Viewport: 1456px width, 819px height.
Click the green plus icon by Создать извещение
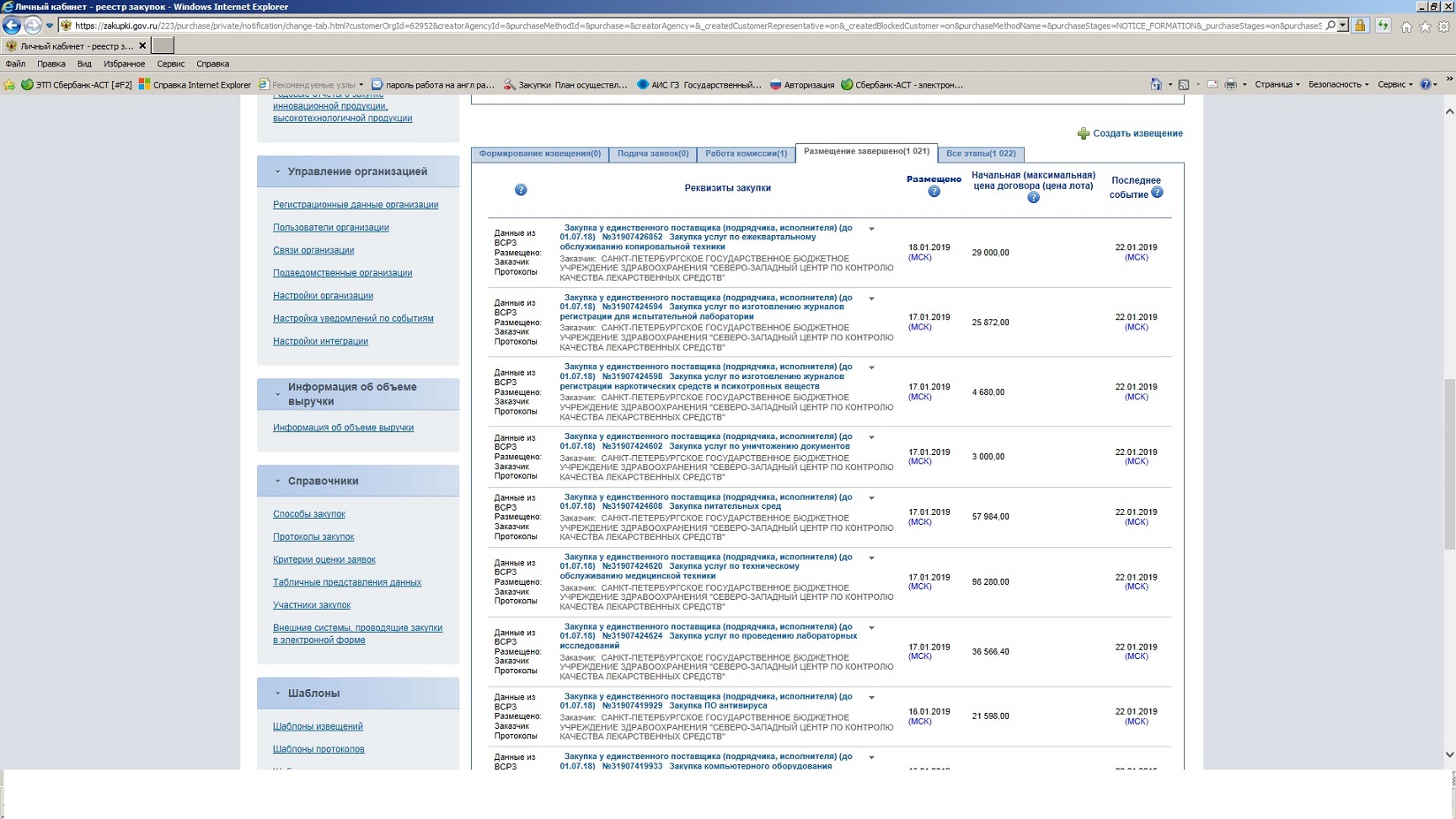[x=1084, y=133]
